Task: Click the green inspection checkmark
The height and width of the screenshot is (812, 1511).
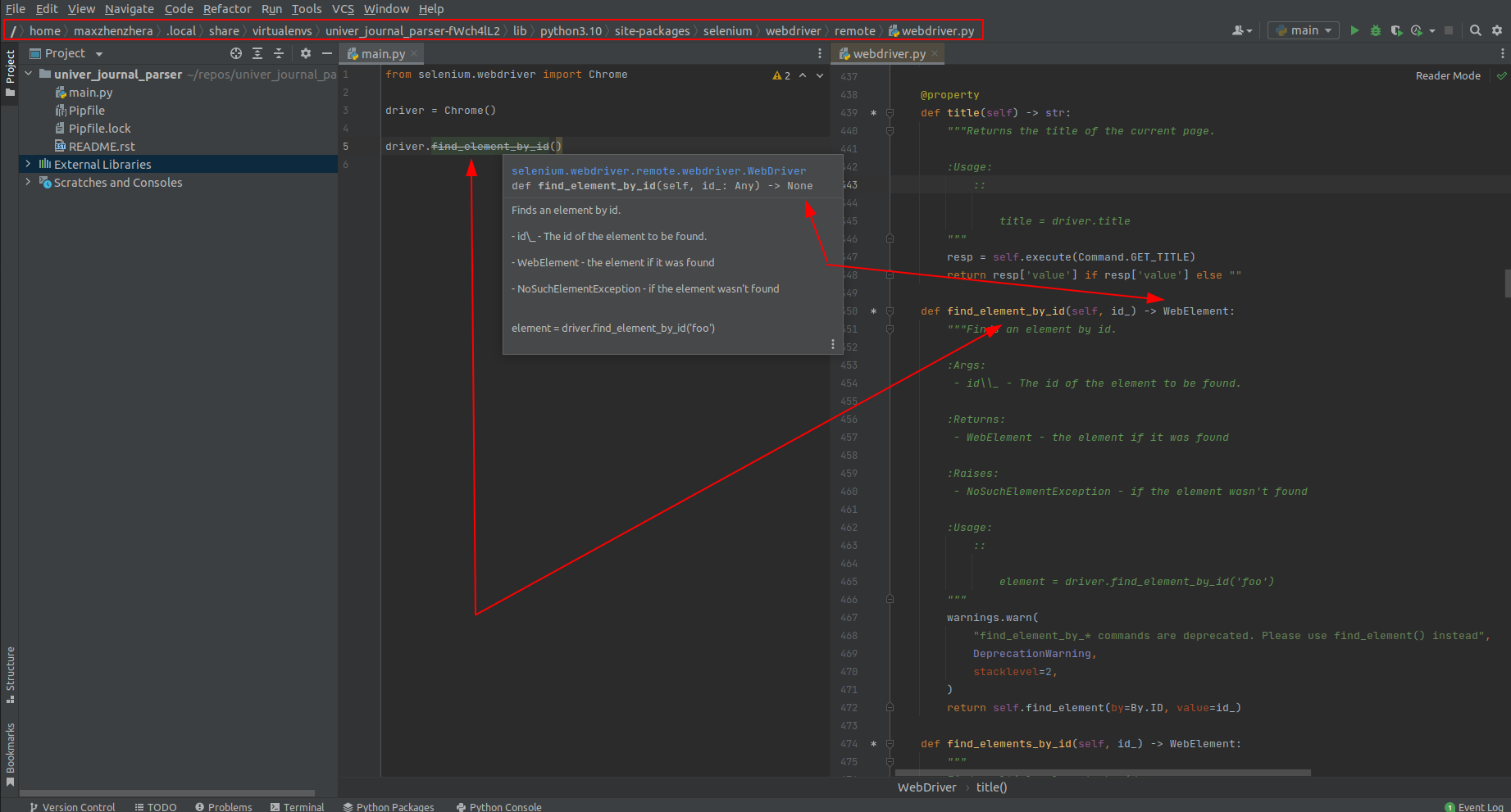Action: click(x=1501, y=75)
